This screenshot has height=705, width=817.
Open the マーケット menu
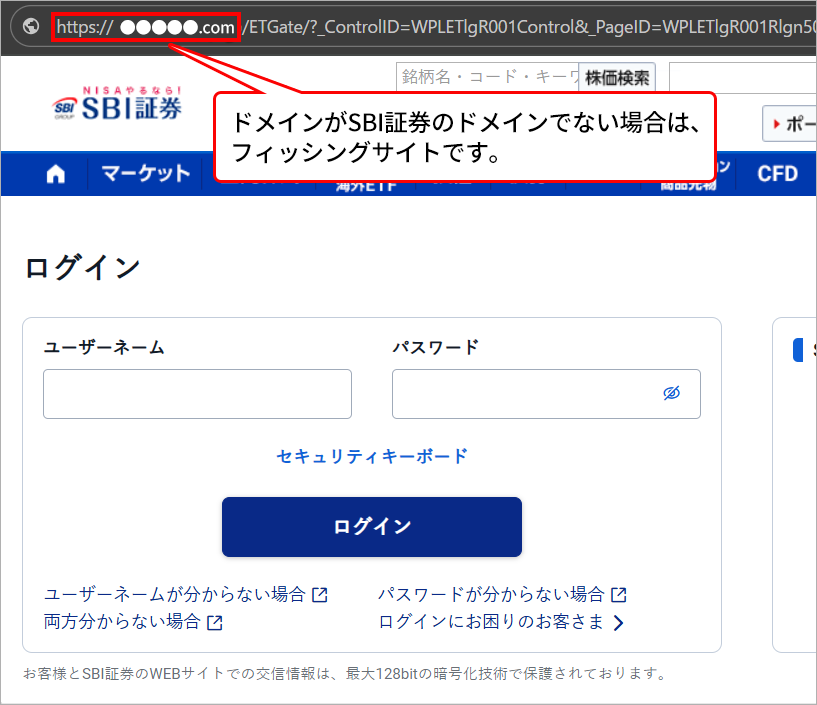[x=145, y=174]
